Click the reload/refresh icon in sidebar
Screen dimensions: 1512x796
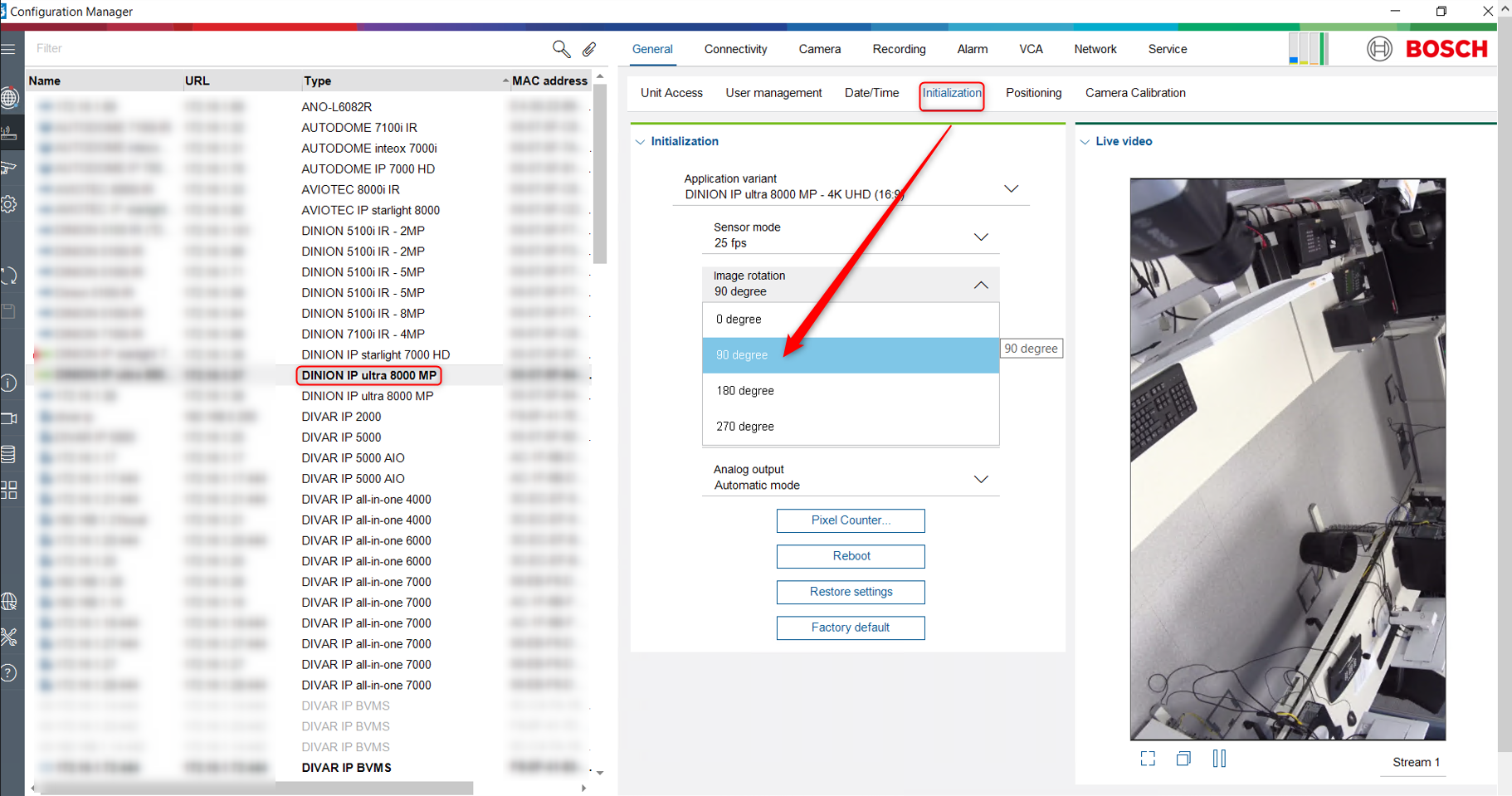[9, 276]
